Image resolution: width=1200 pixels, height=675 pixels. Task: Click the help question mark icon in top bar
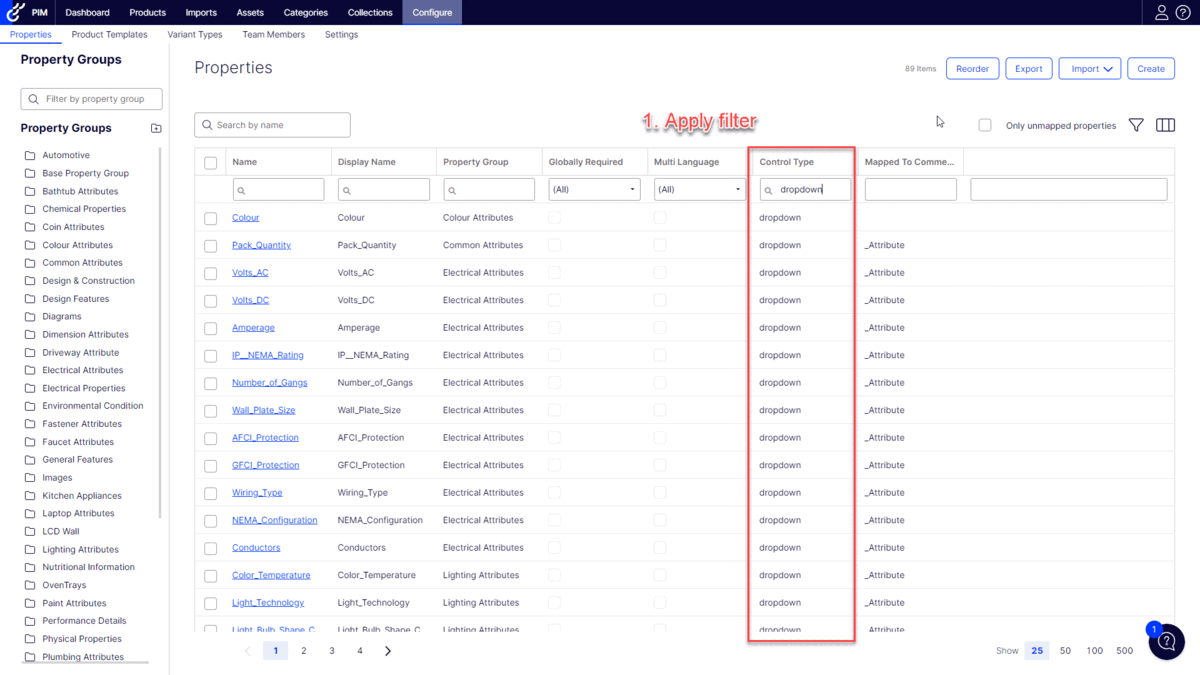click(1183, 12)
